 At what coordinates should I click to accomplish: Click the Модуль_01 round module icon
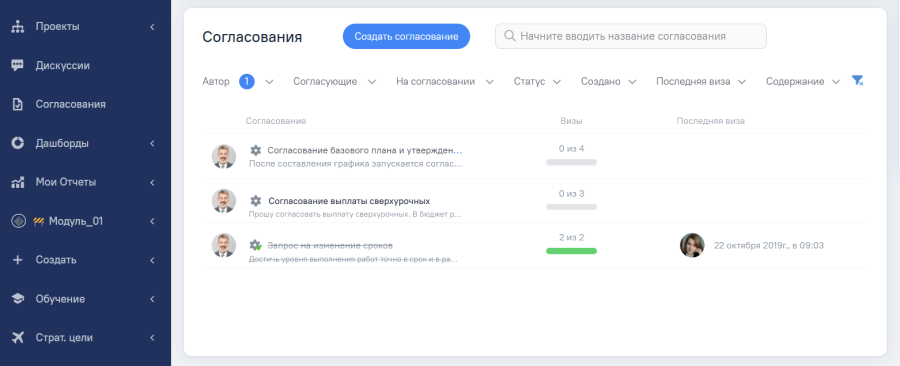(18, 221)
